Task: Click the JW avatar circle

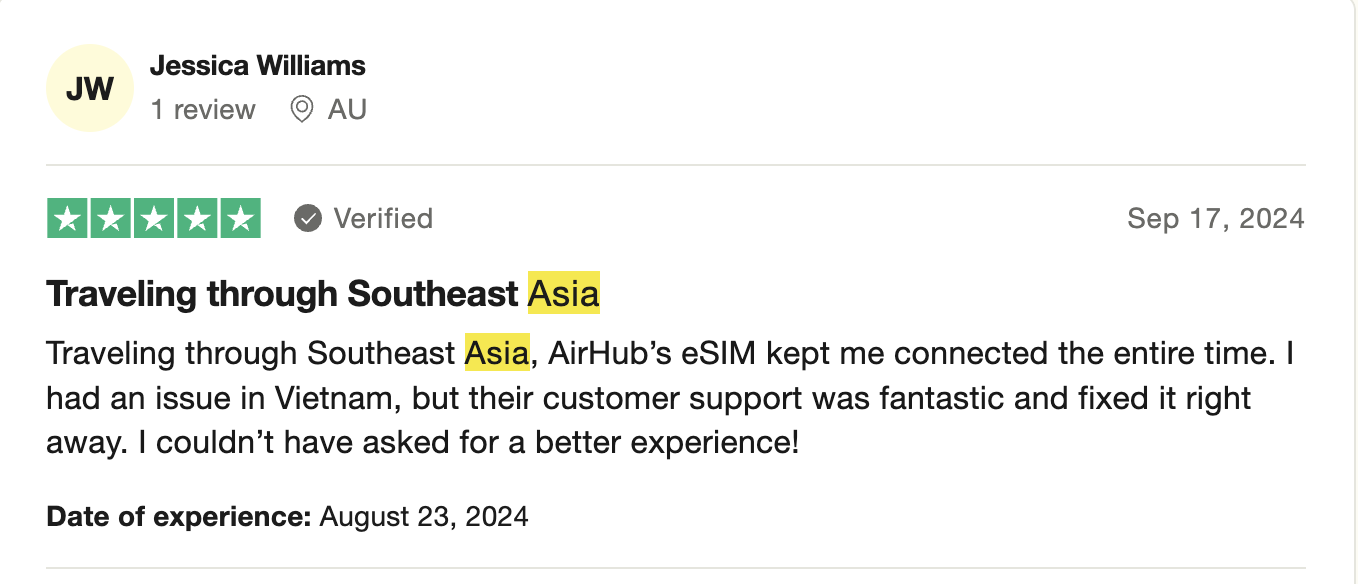Action: (90, 88)
